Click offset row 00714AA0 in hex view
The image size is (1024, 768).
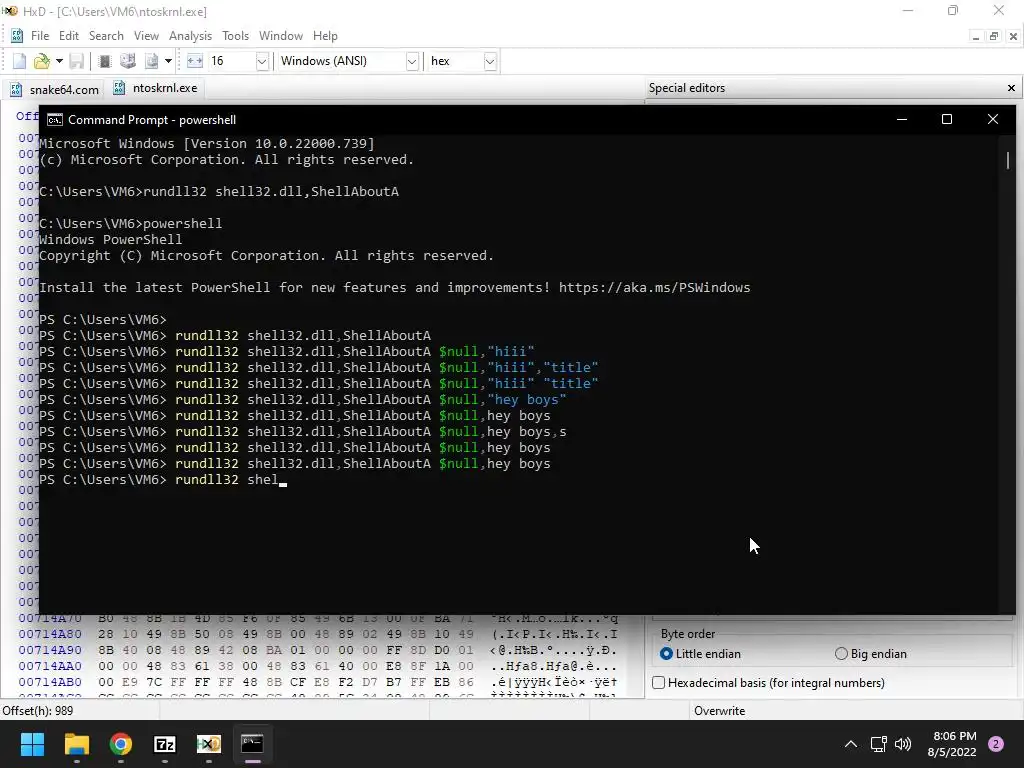click(x=50, y=666)
